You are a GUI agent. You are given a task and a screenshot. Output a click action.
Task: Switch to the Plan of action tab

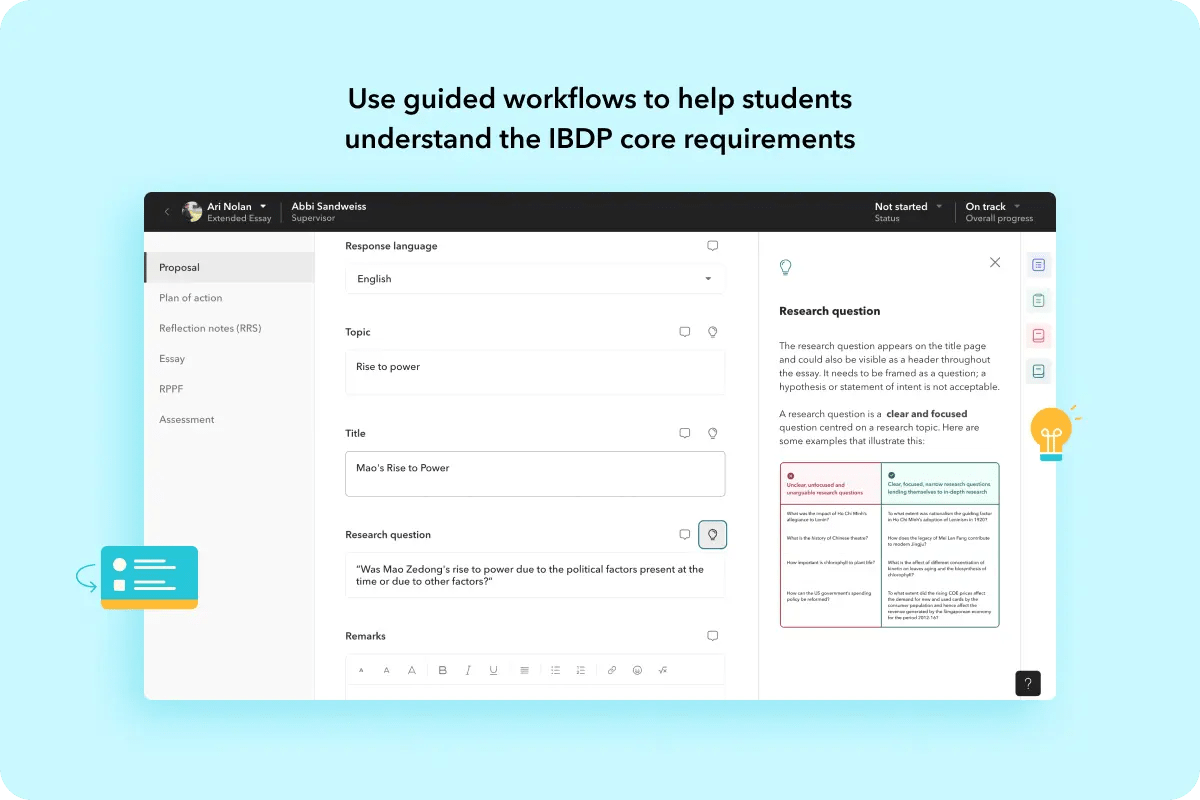[x=190, y=297]
